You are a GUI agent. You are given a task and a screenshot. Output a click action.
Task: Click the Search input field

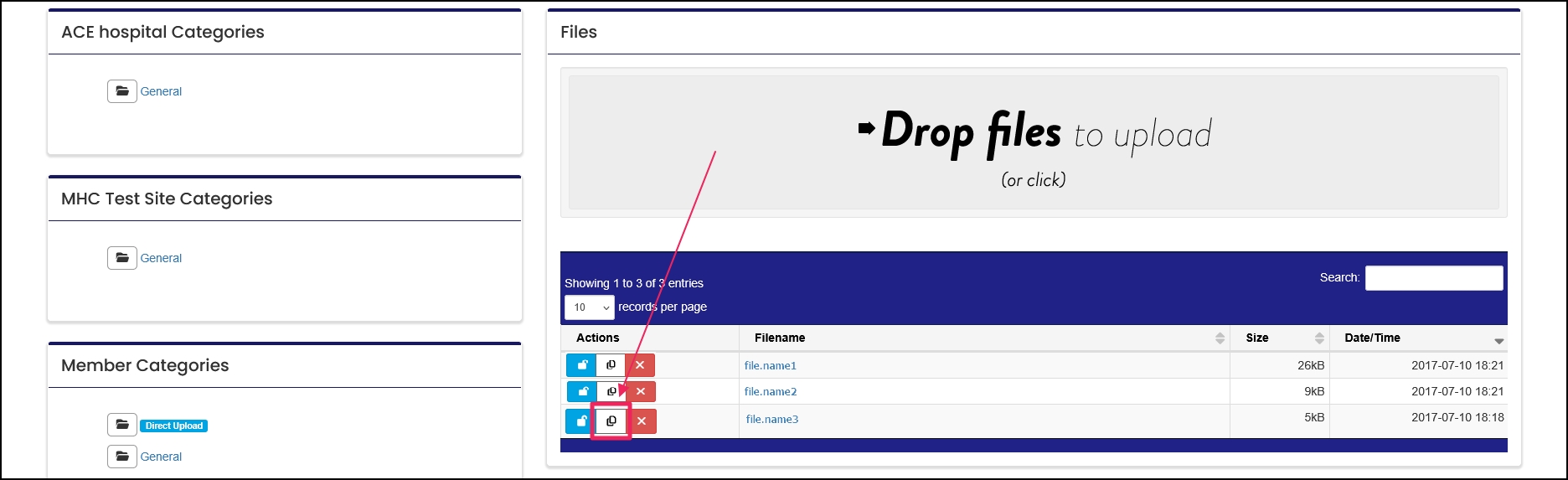click(x=1434, y=278)
